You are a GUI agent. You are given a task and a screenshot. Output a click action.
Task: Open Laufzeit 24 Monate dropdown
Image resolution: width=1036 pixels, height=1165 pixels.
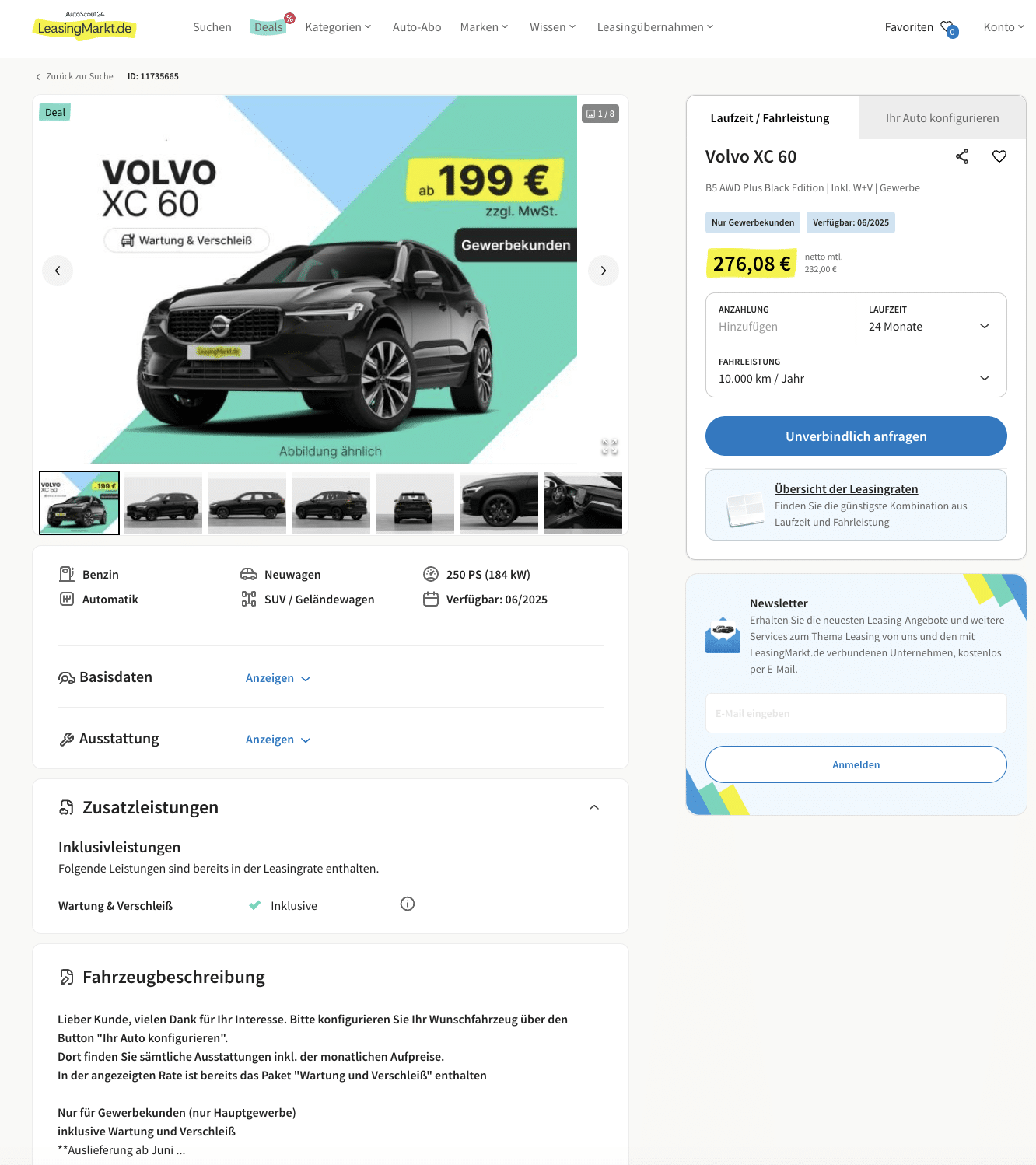point(931,319)
